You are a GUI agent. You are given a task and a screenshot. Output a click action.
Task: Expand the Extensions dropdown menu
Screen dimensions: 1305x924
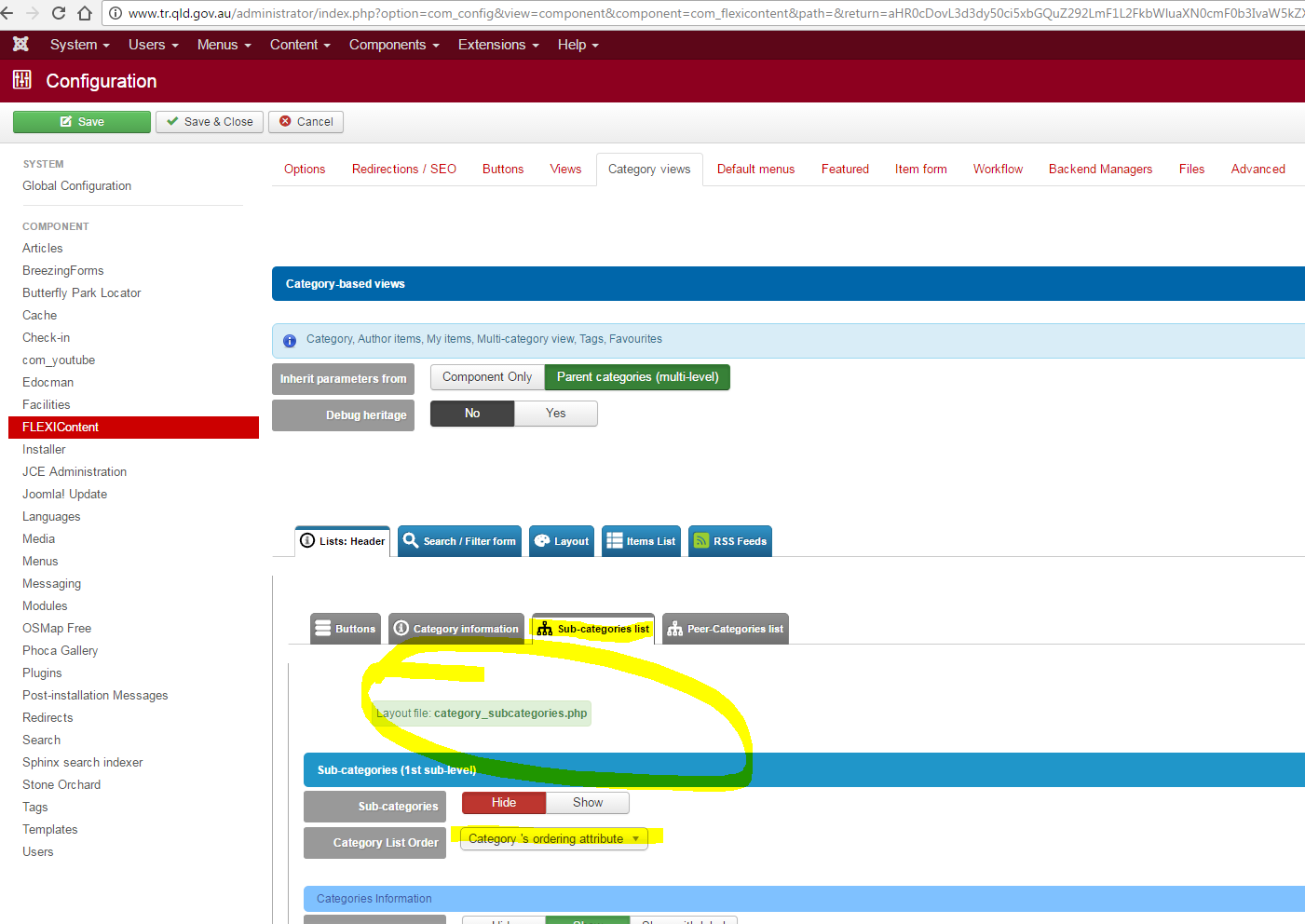498,45
